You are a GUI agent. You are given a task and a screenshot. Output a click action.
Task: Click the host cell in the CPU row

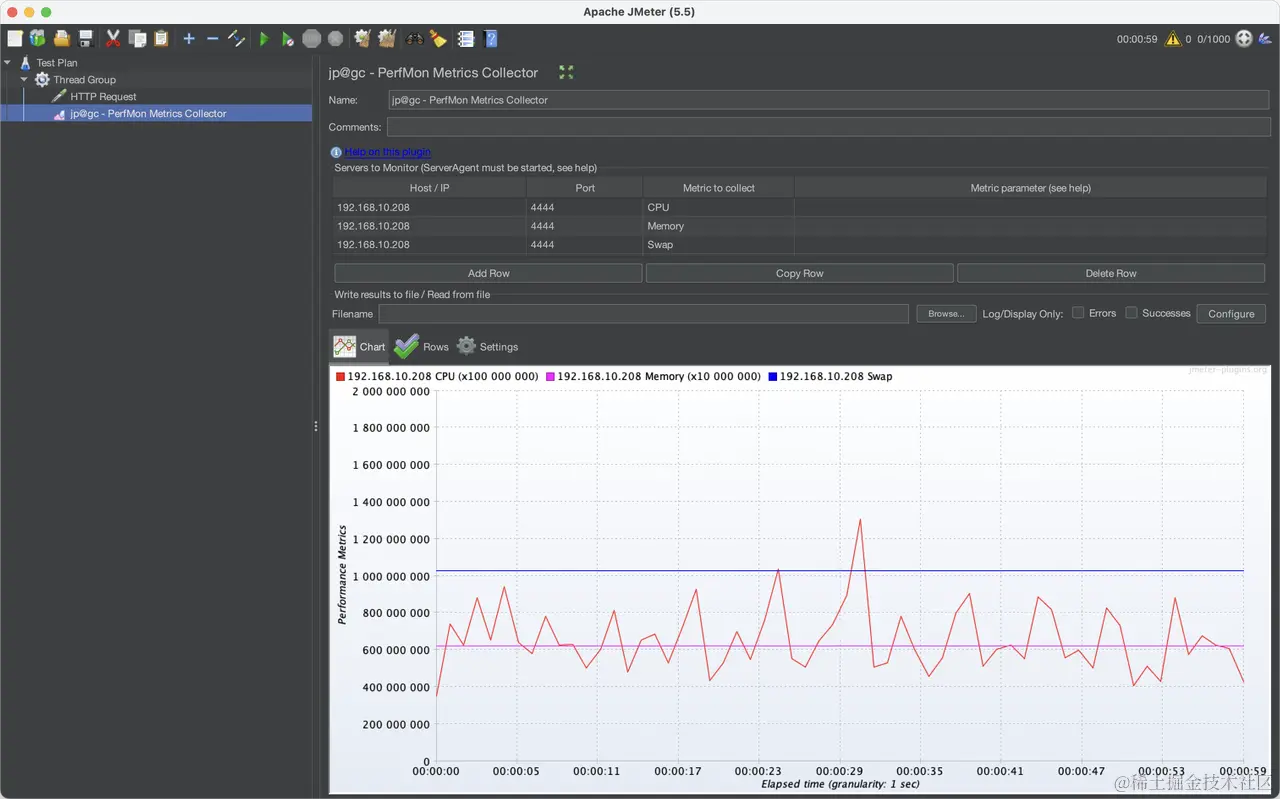click(430, 207)
